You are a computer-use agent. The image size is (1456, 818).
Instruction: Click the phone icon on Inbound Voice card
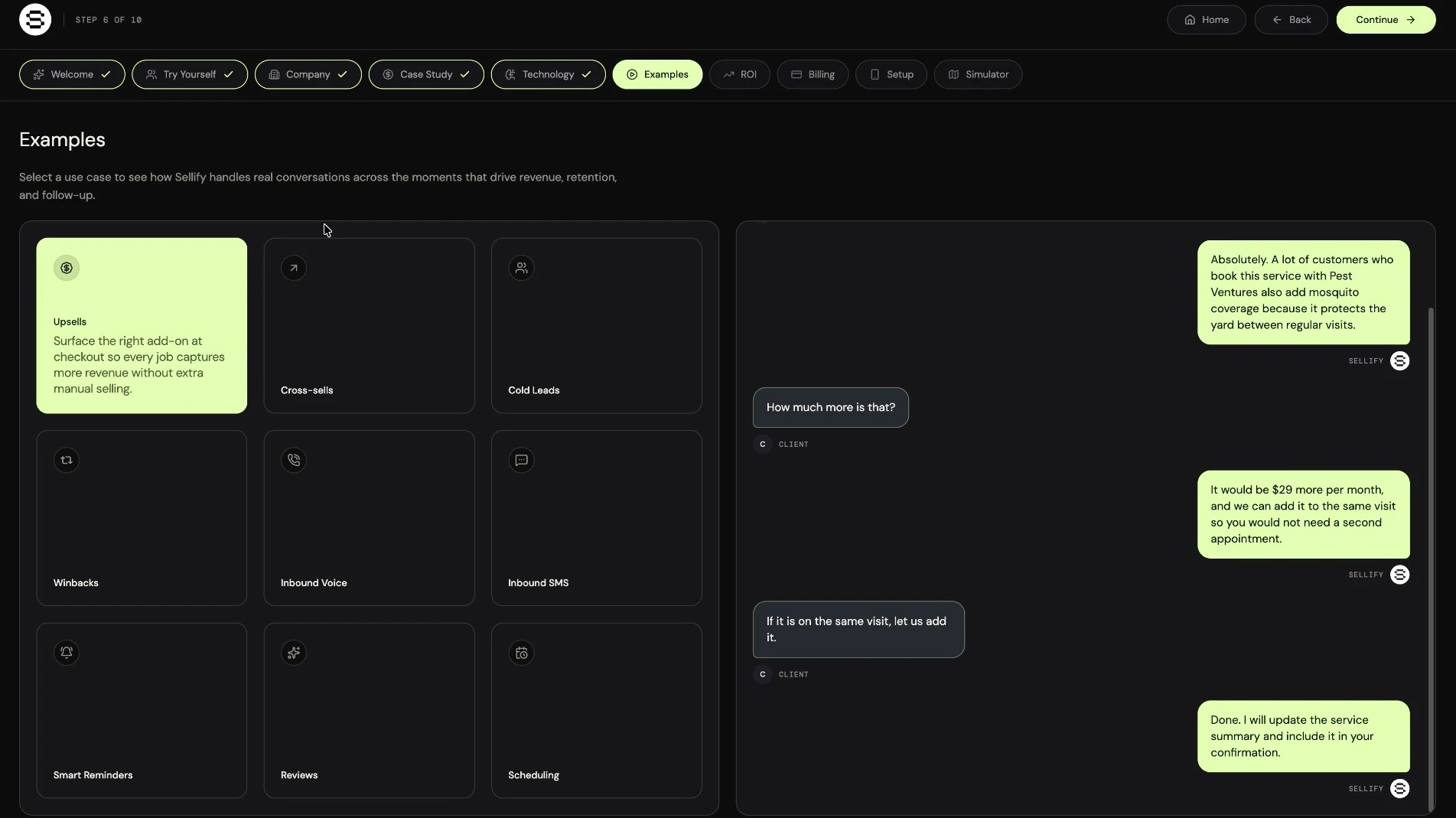pyautogui.click(x=294, y=460)
